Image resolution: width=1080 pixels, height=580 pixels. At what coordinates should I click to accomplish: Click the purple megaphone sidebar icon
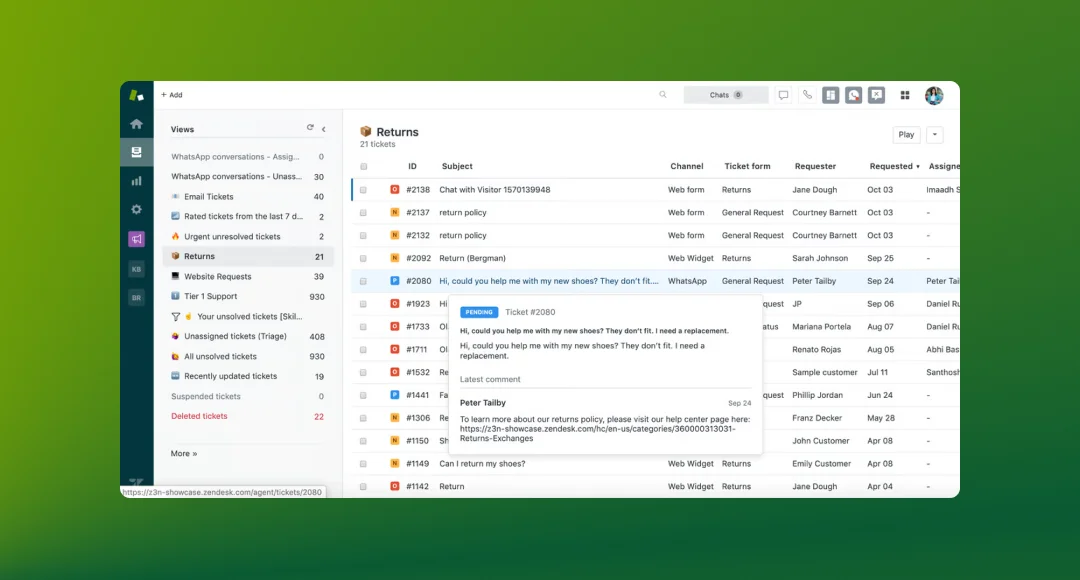click(x=137, y=238)
